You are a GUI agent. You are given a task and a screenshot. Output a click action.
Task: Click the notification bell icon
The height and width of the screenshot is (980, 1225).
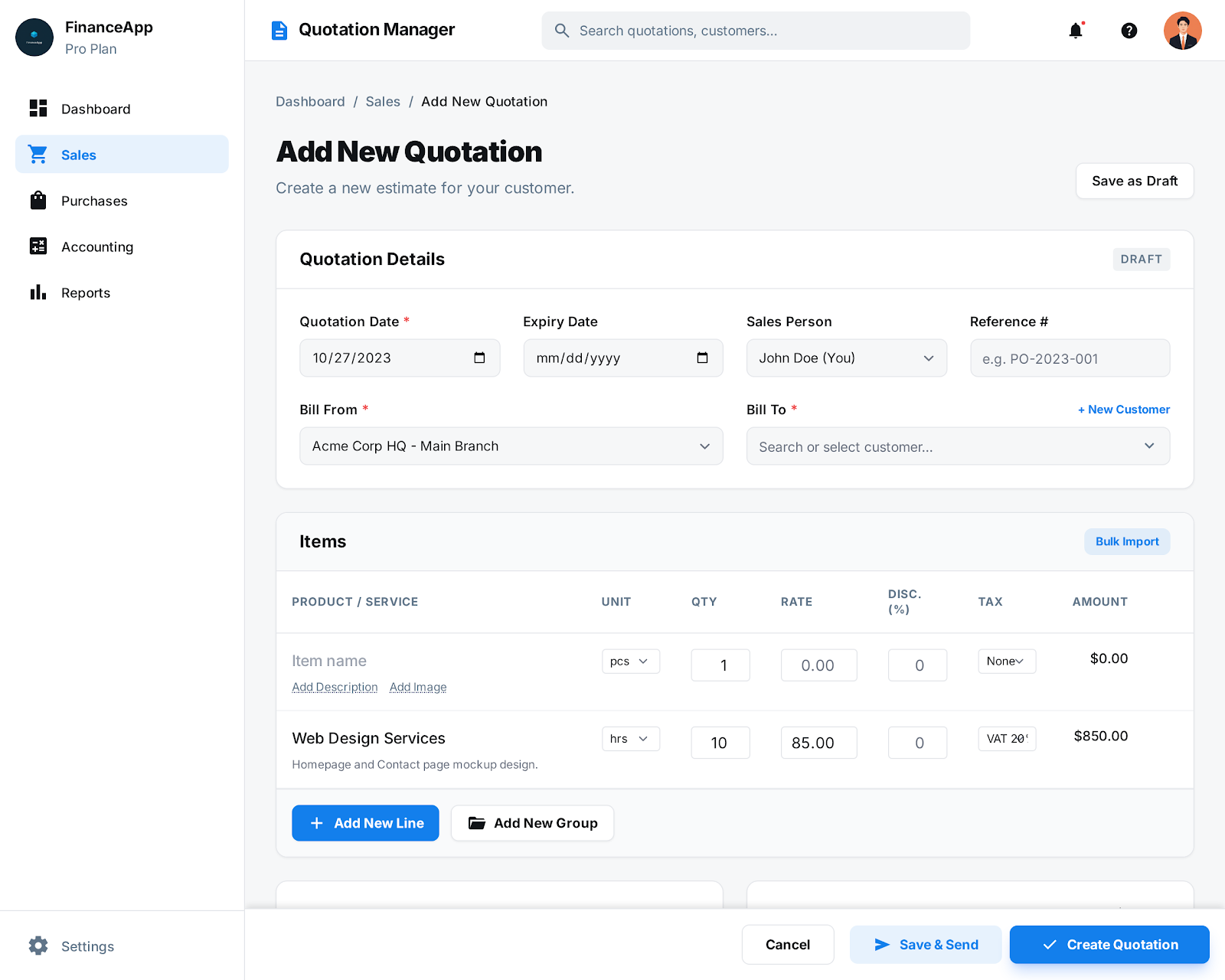[1076, 31]
